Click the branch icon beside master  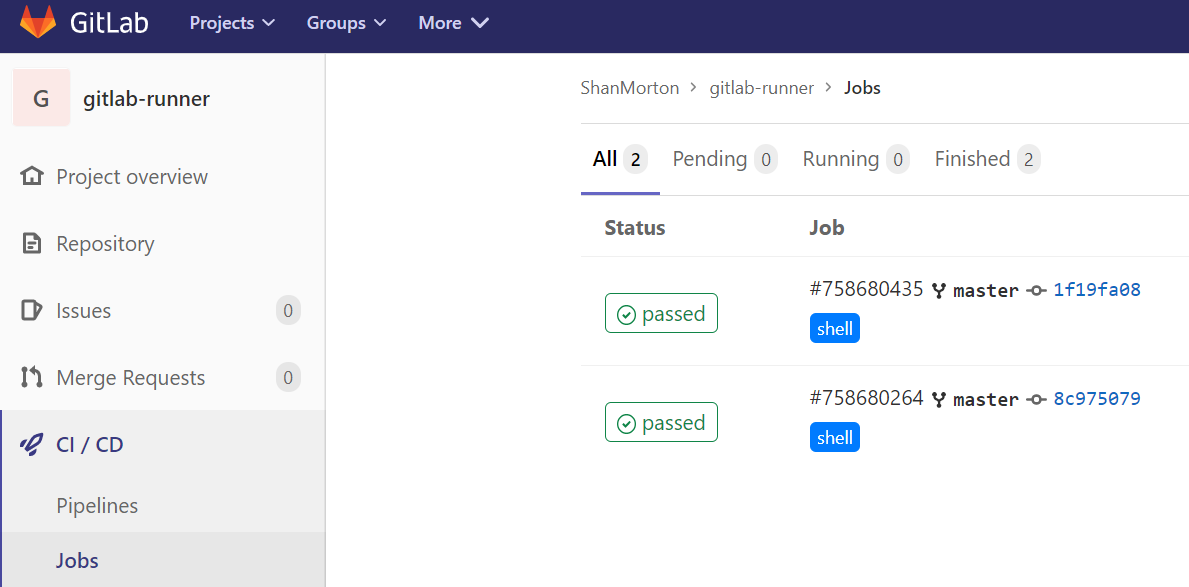(x=938, y=289)
